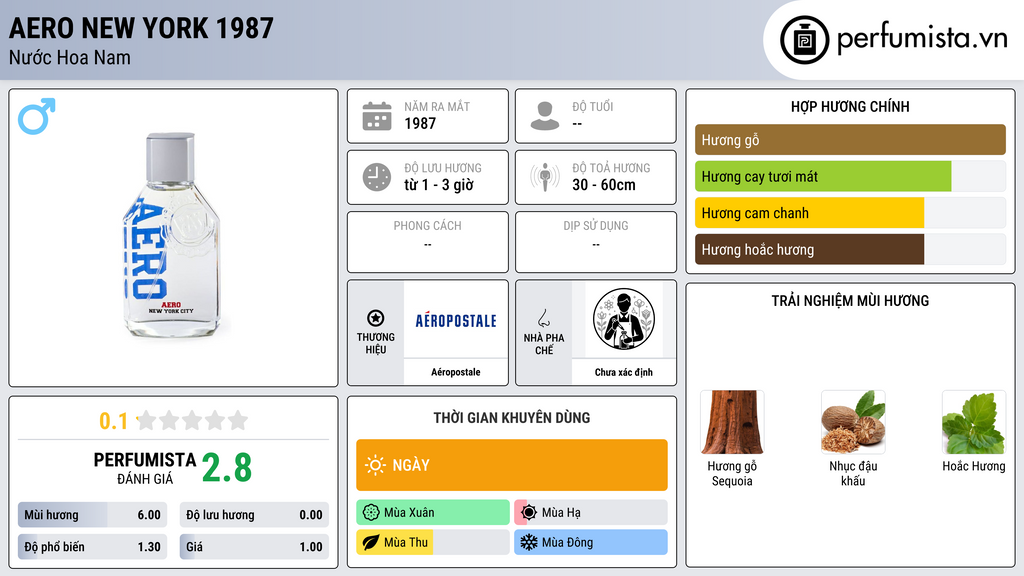Click the Trải nghiệm mùi hương heading

coord(850,301)
